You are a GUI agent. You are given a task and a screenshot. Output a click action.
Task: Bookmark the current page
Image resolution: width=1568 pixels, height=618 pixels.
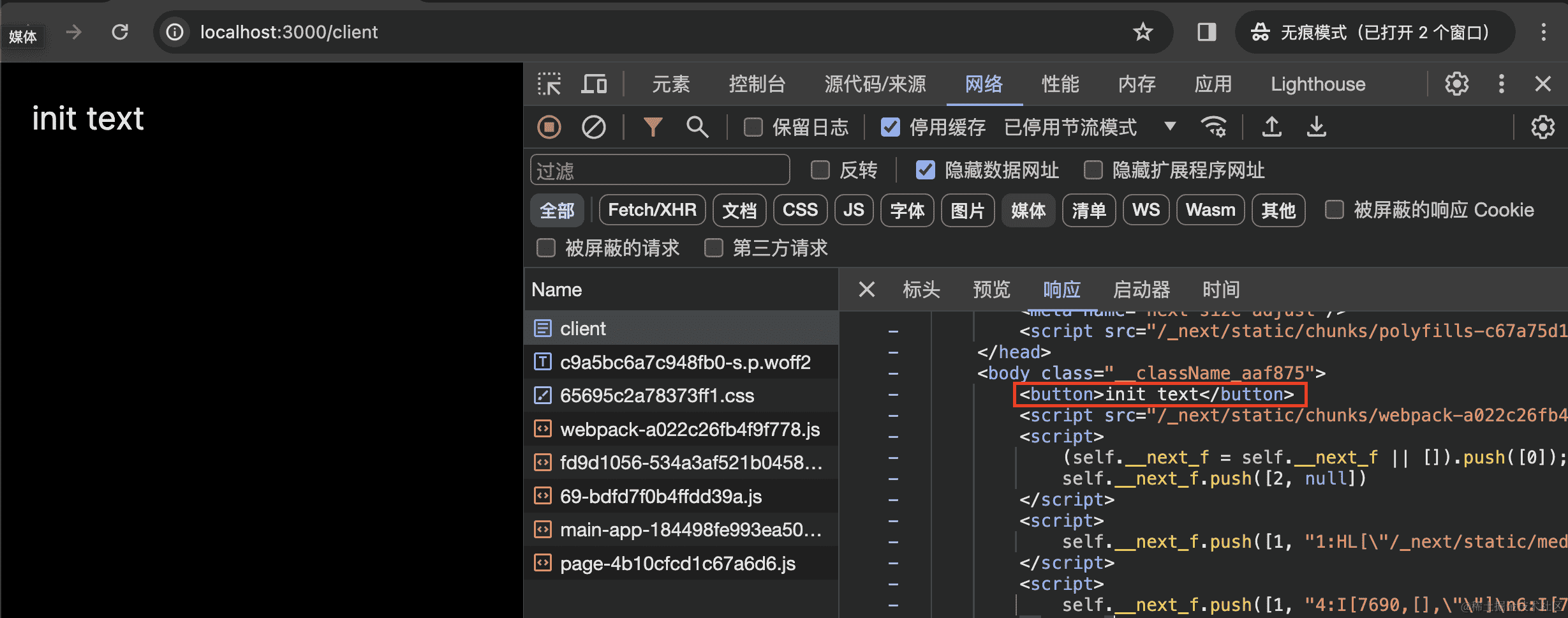[1143, 32]
